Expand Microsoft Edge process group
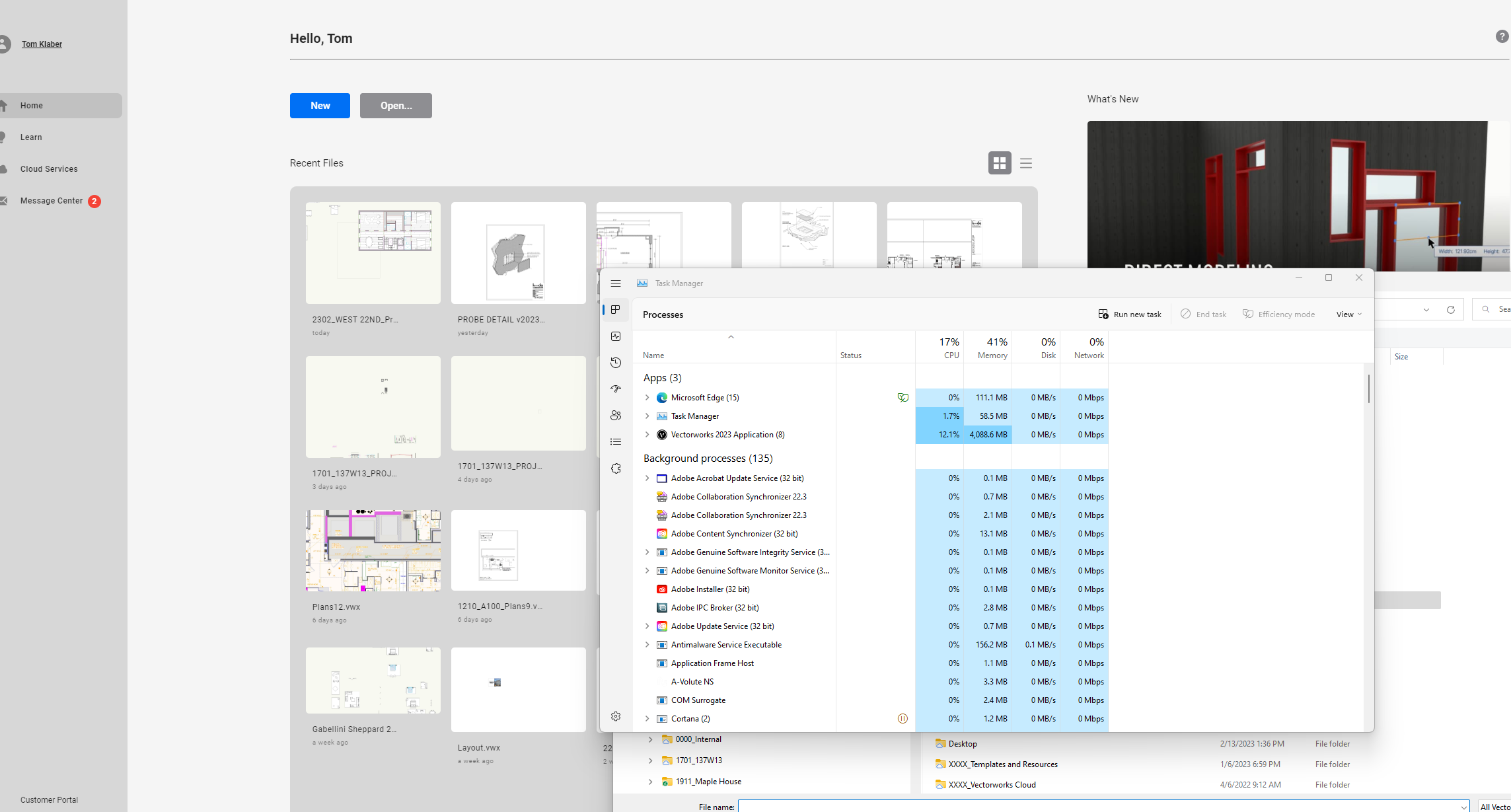The width and height of the screenshot is (1511, 812). pos(647,398)
